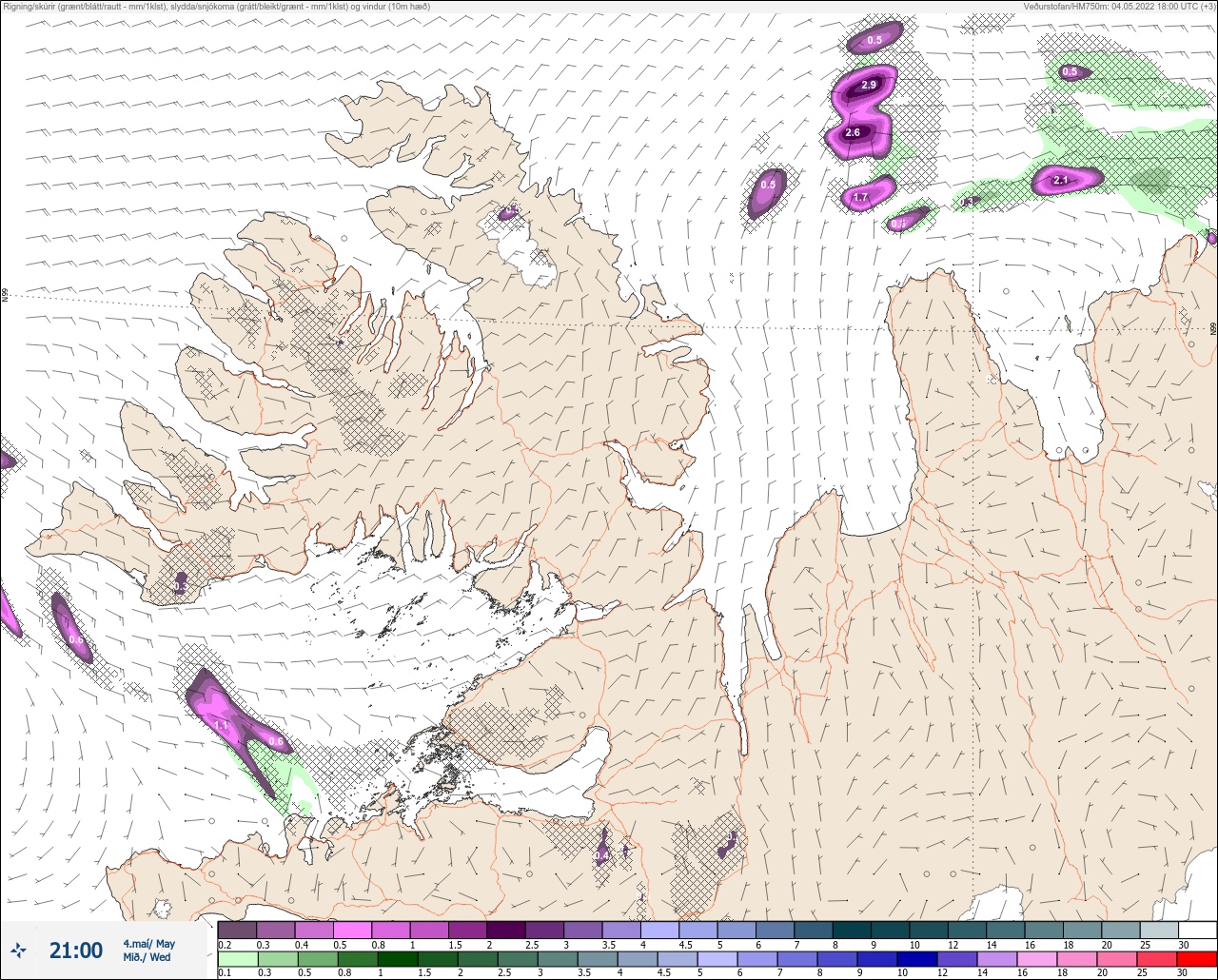Select the white swatch at 30, top legend row
1218x980 pixels.
coord(1196,930)
